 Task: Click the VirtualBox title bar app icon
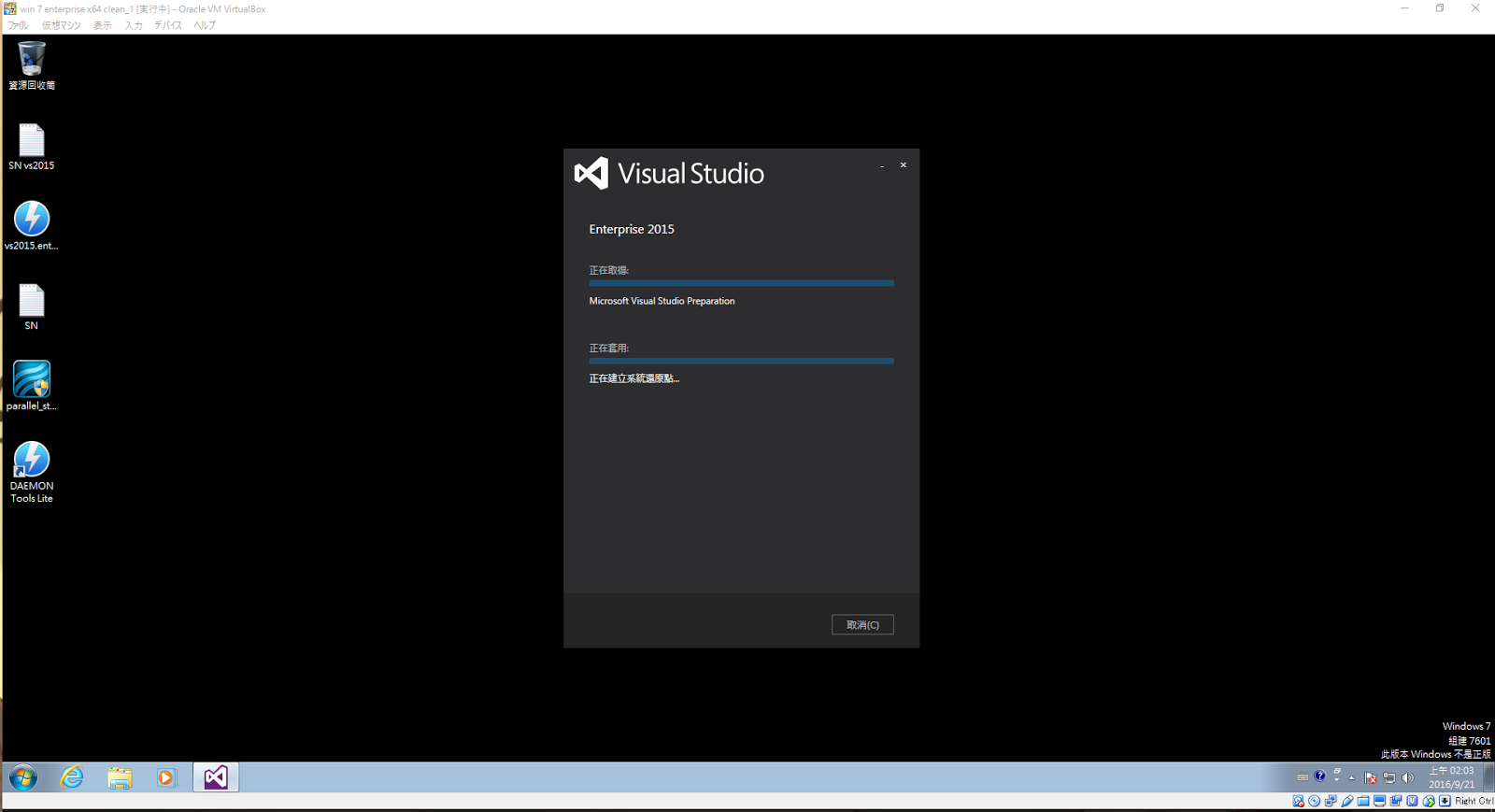(9, 8)
